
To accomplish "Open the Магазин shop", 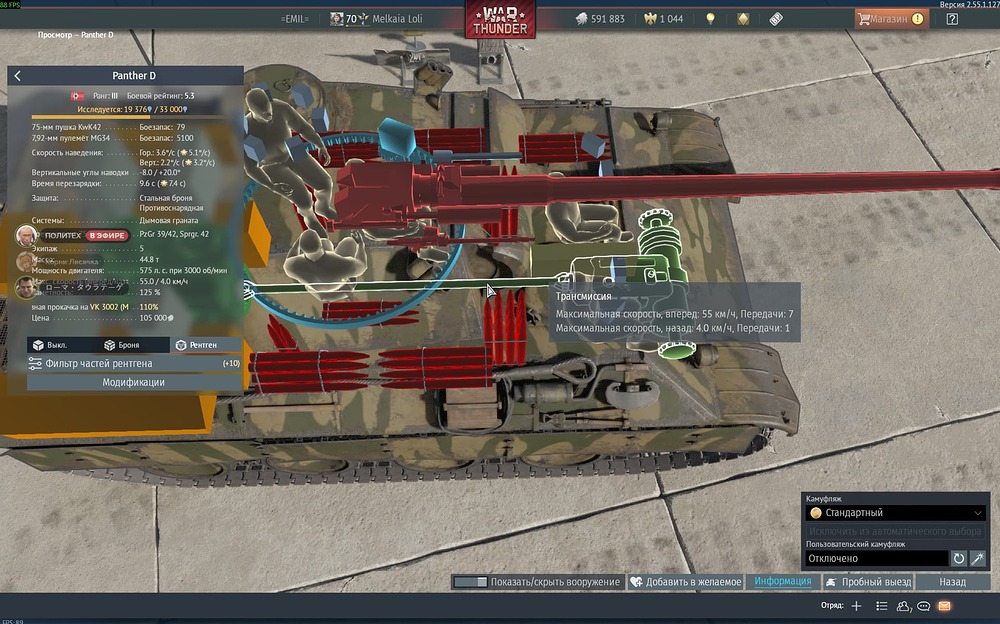I will click(891, 19).
